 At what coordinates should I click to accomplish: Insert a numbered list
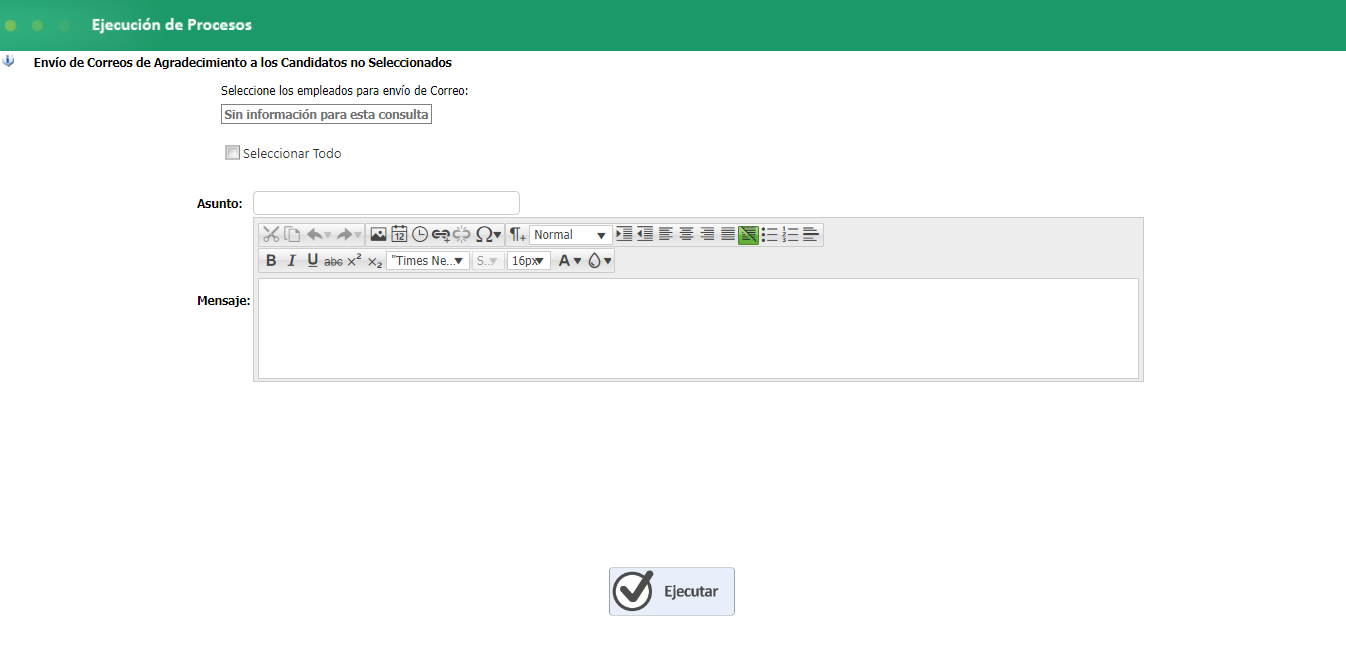pos(790,235)
